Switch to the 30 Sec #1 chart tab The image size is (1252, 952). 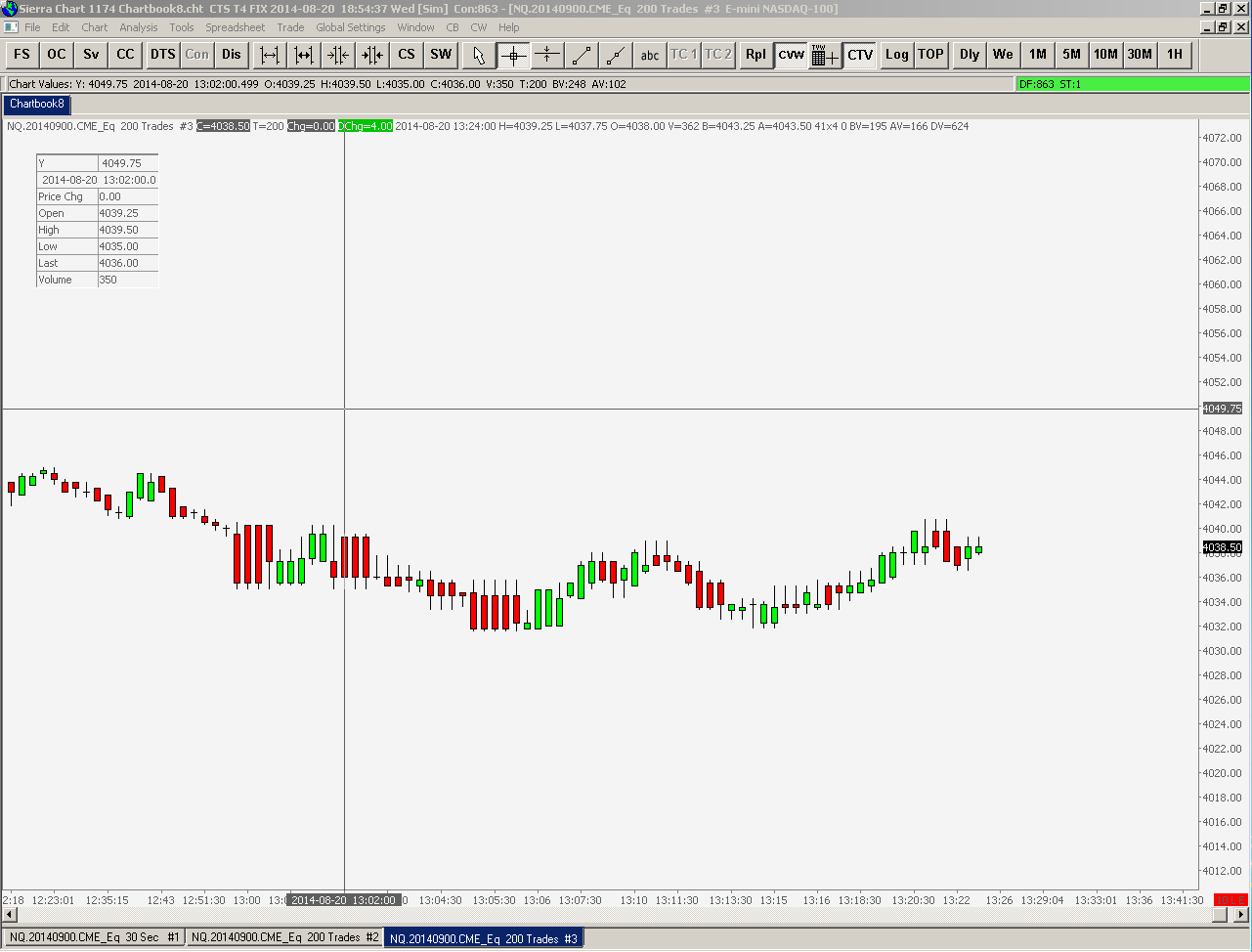pos(95,937)
